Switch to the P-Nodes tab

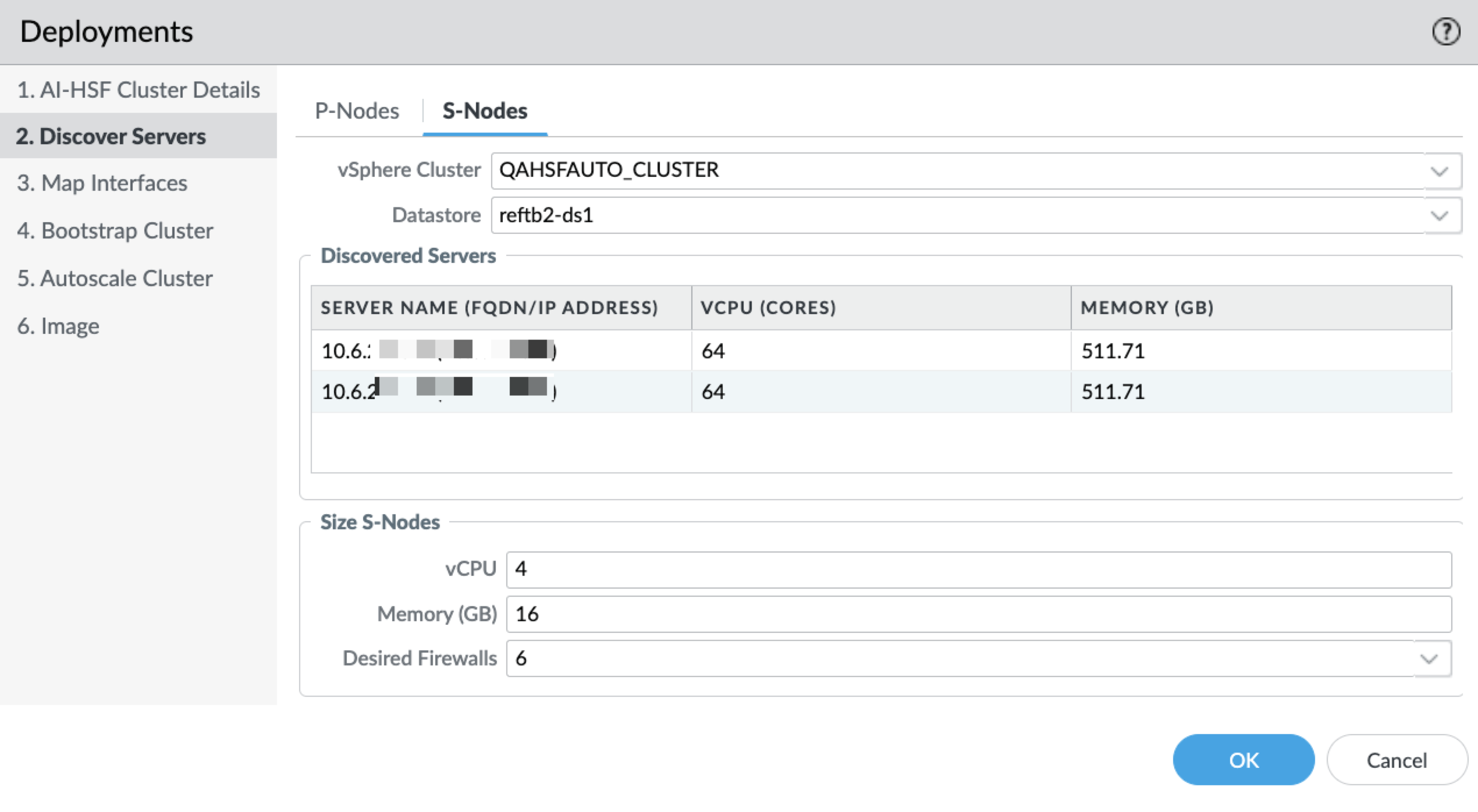click(357, 111)
